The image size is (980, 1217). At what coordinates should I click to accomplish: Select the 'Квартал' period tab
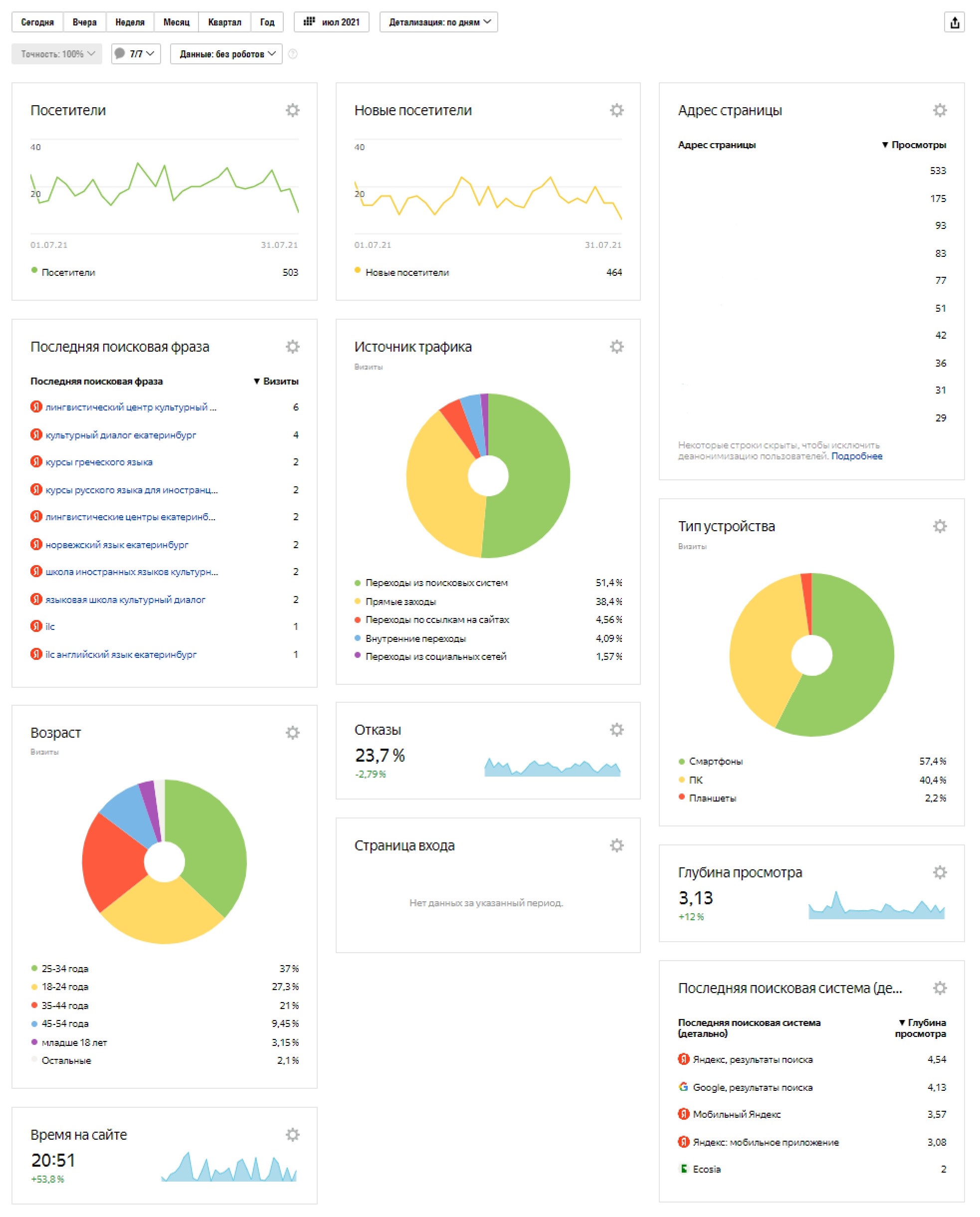[225, 22]
